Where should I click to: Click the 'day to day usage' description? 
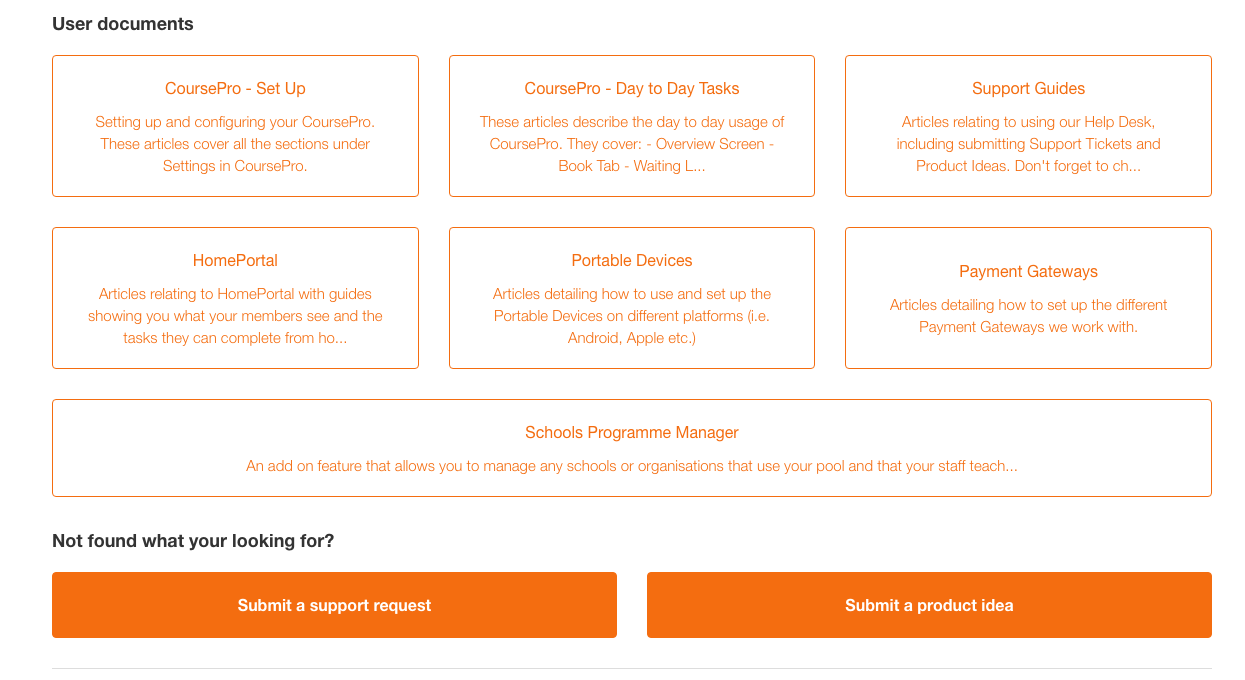coord(631,144)
